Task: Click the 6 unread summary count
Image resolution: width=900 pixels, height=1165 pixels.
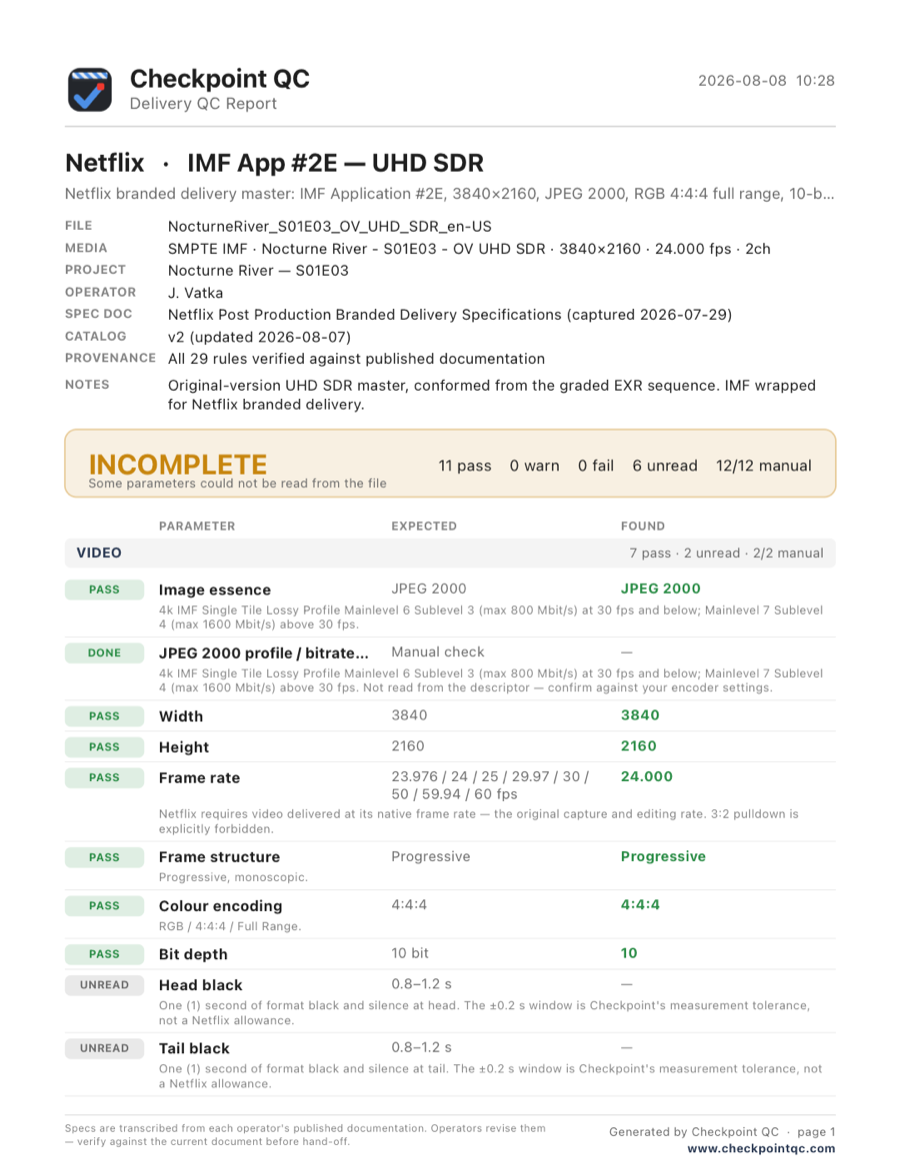Action: point(665,466)
